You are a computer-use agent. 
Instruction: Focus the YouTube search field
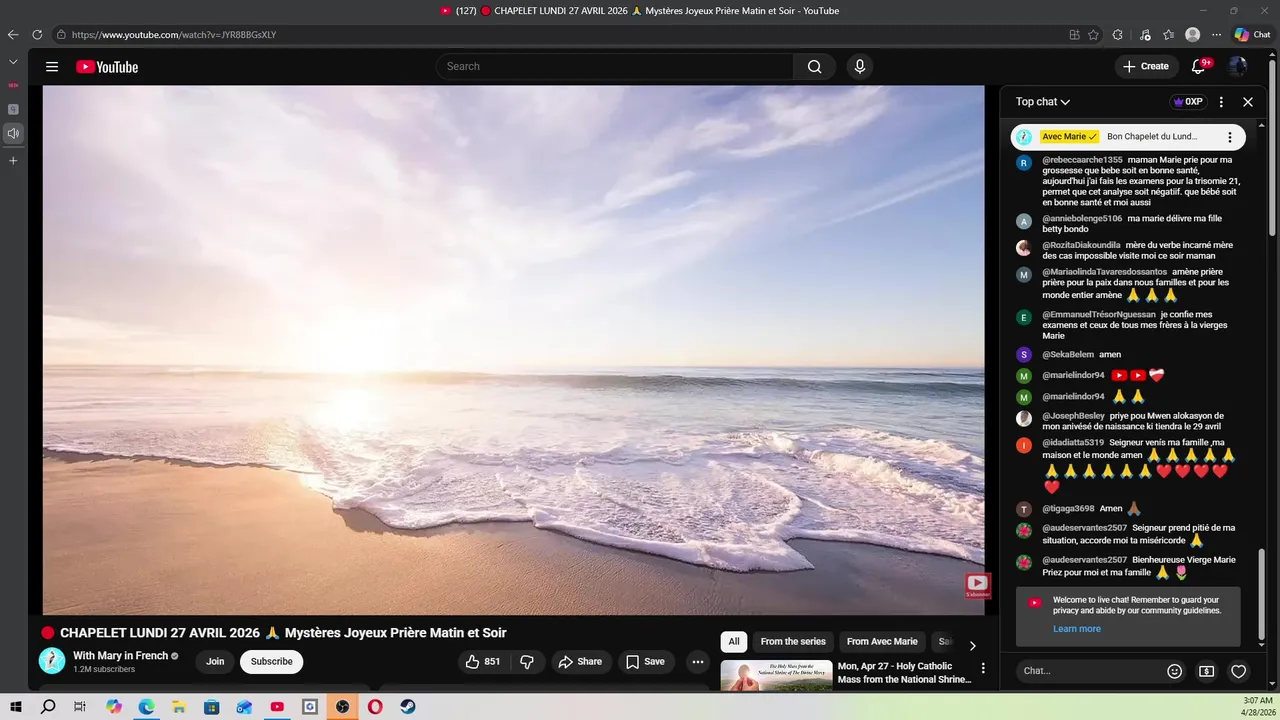tap(615, 67)
